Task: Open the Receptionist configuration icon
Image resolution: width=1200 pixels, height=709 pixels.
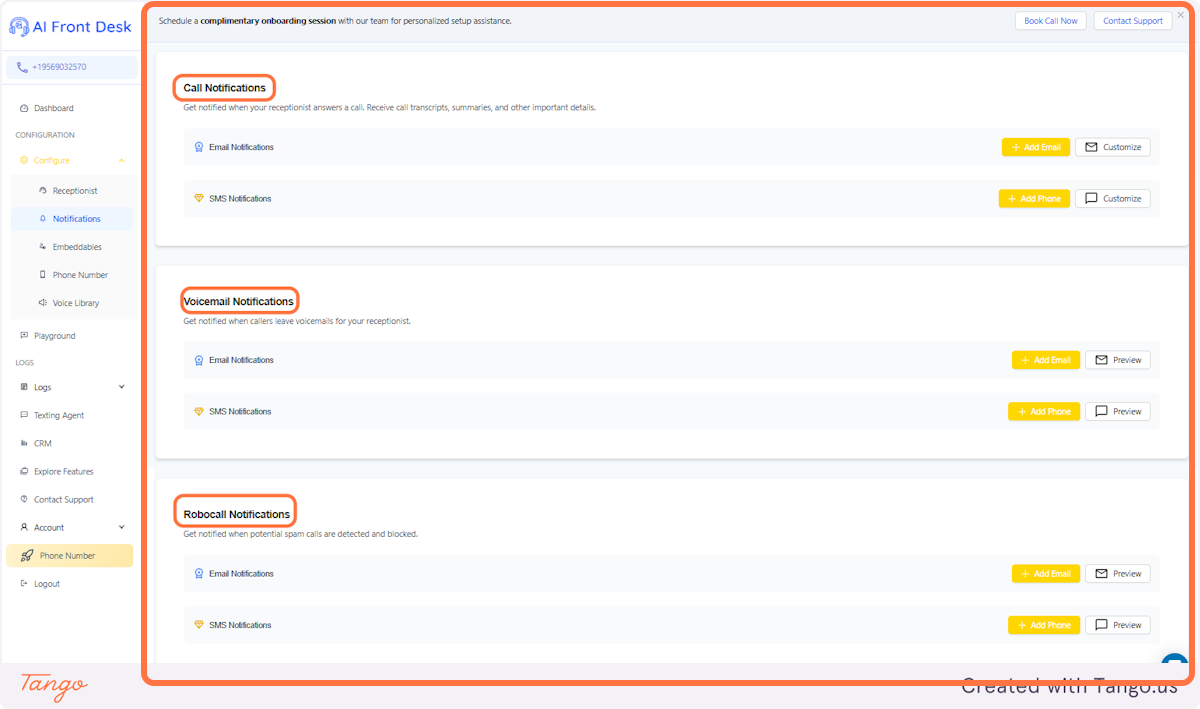Action: (44, 190)
